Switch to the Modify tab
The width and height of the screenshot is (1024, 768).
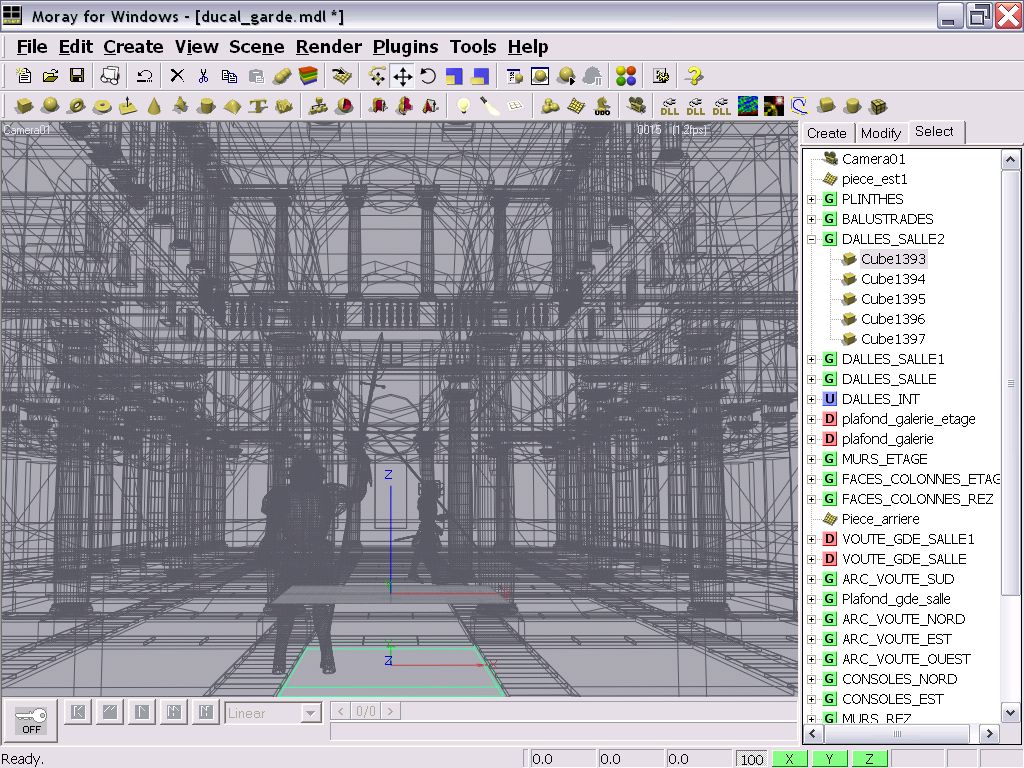(880, 133)
